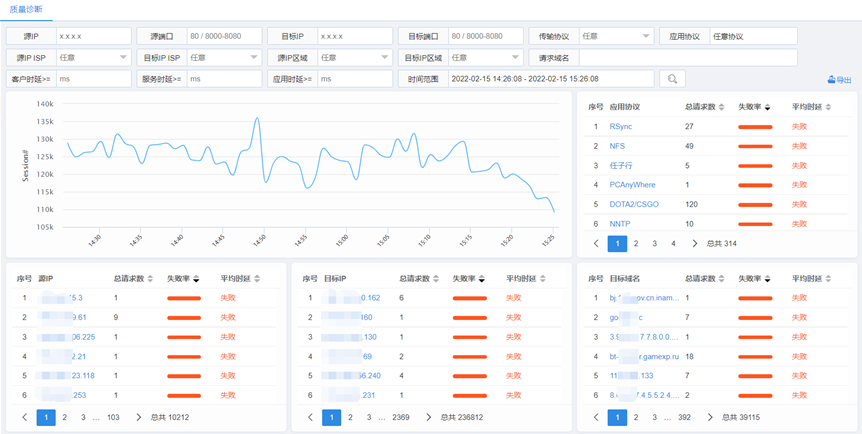Sort target domain table by 平均时延
Screen dimensions: 862x434
[828, 279]
